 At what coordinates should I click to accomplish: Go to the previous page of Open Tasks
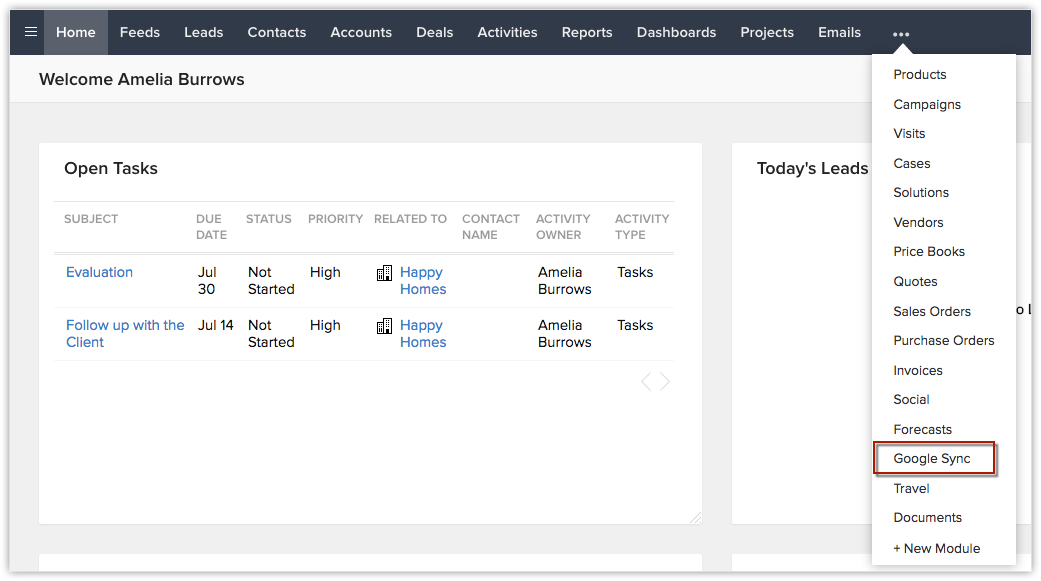(x=646, y=381)
